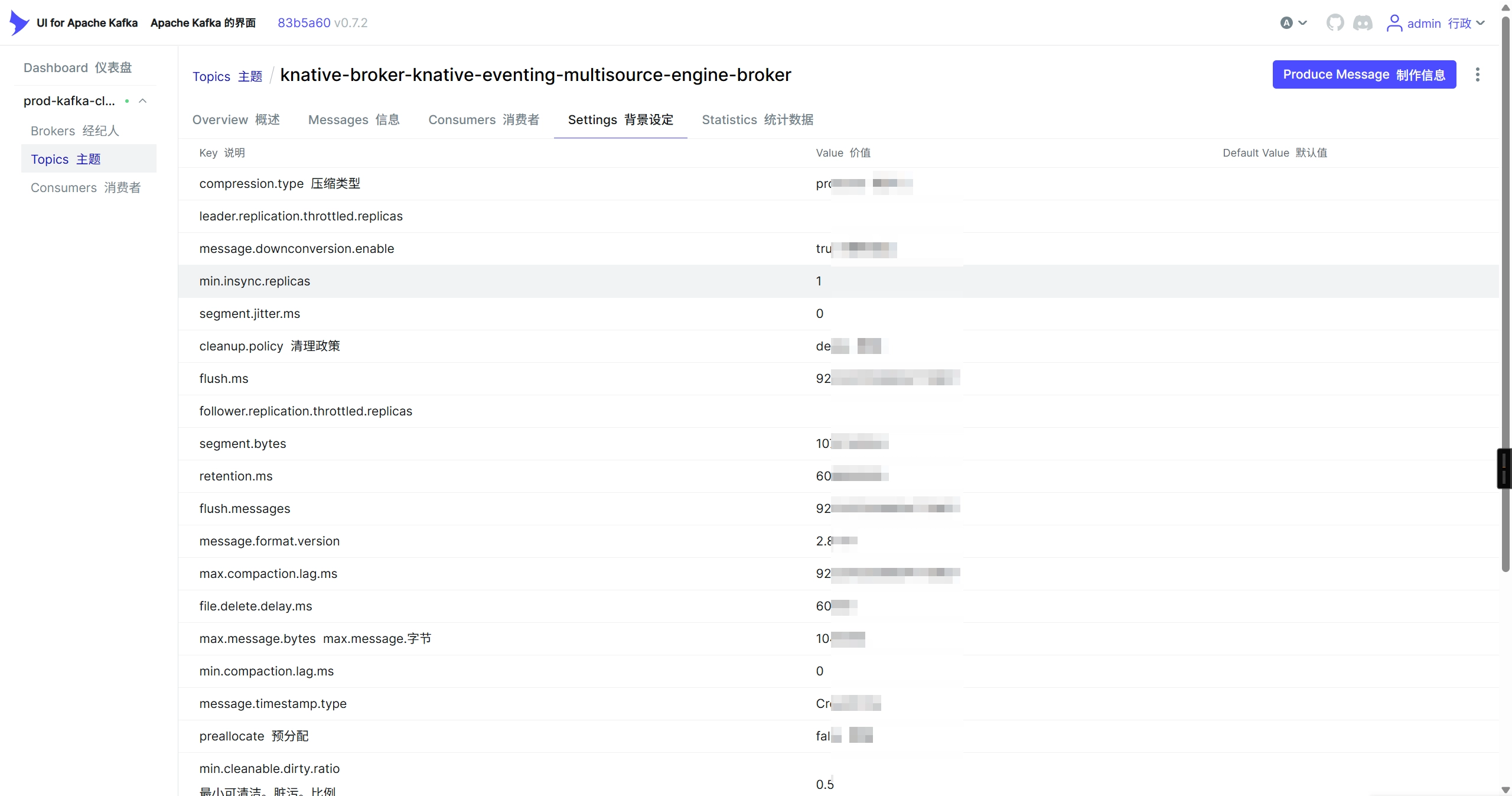Click the UI for Apache Kafka logo
Image resolution: width=1512 pixels, height=796 pixels.
click(x=19, y=23)
